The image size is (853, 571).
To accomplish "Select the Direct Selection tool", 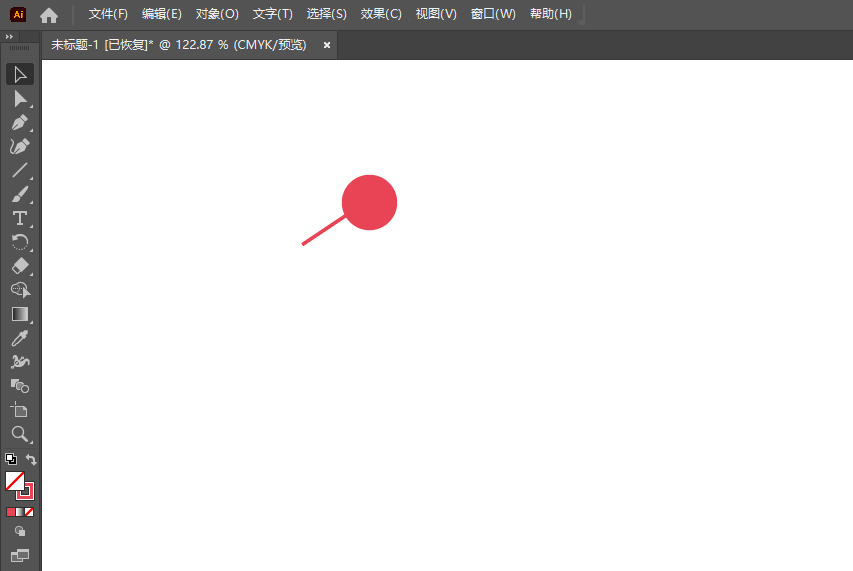I will 20,98.
